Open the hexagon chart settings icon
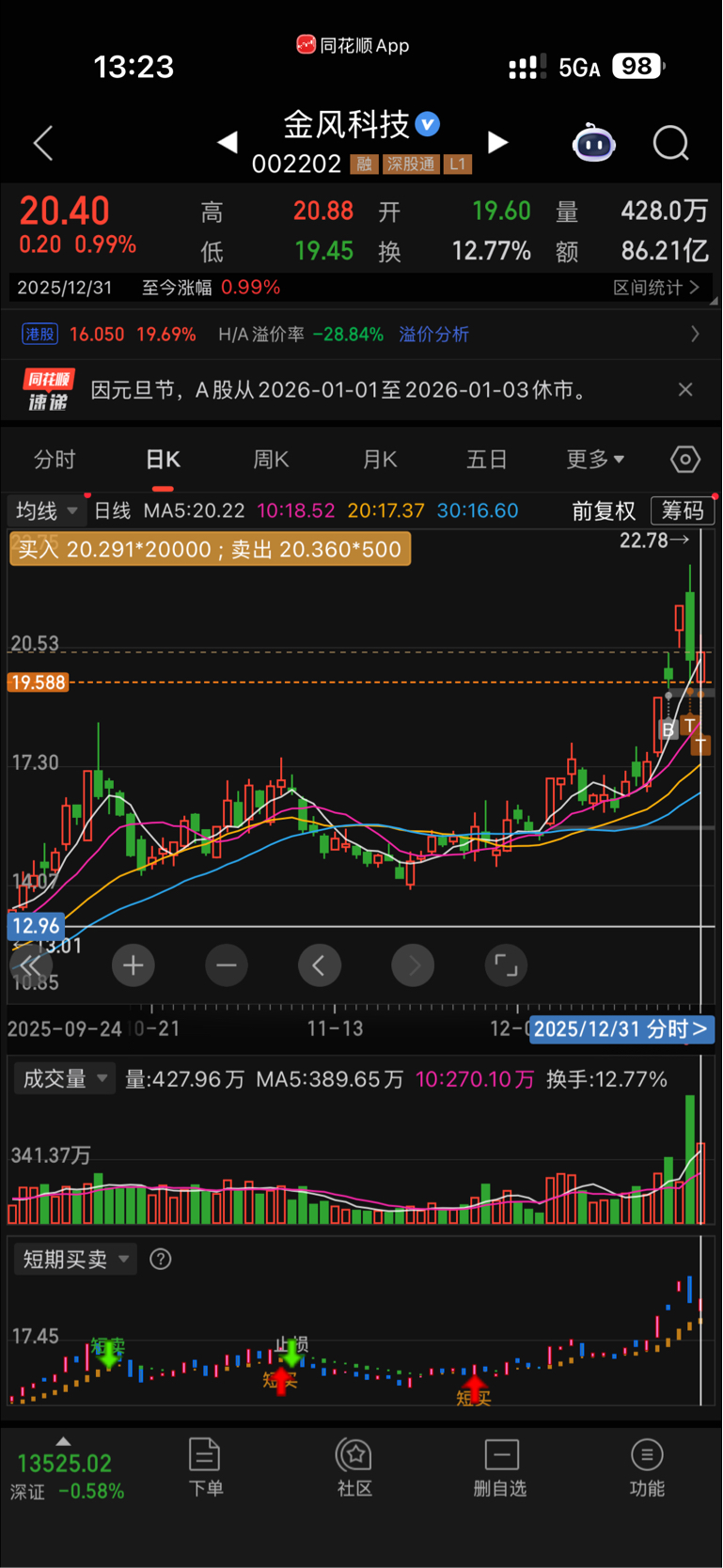This screenshot has height=1568, width=723. 685,459
